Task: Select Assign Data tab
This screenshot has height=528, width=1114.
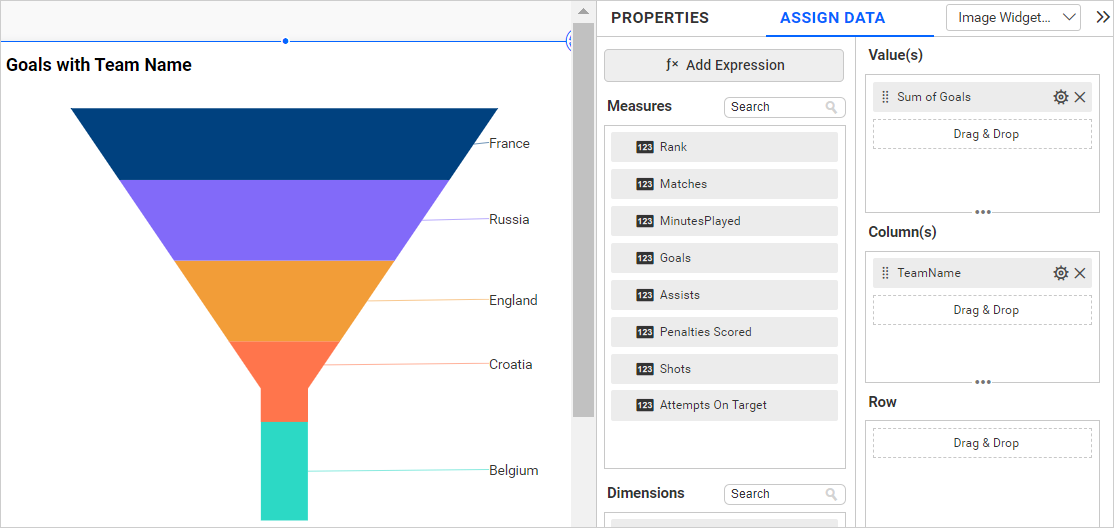Action: point(832,18)
